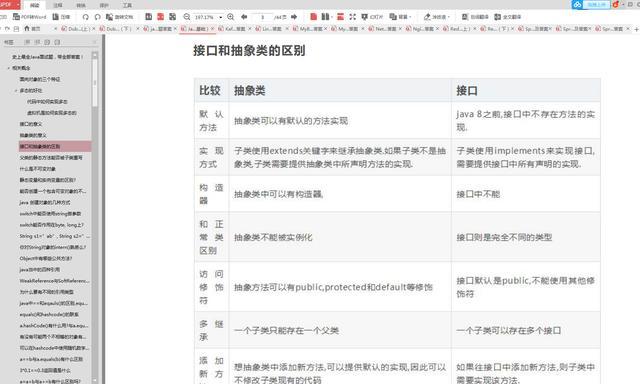Image resolution: width=640 pixels, height=384 pixels.
Task: Click the red continuous reading mode icon
Action: point(340,17)
